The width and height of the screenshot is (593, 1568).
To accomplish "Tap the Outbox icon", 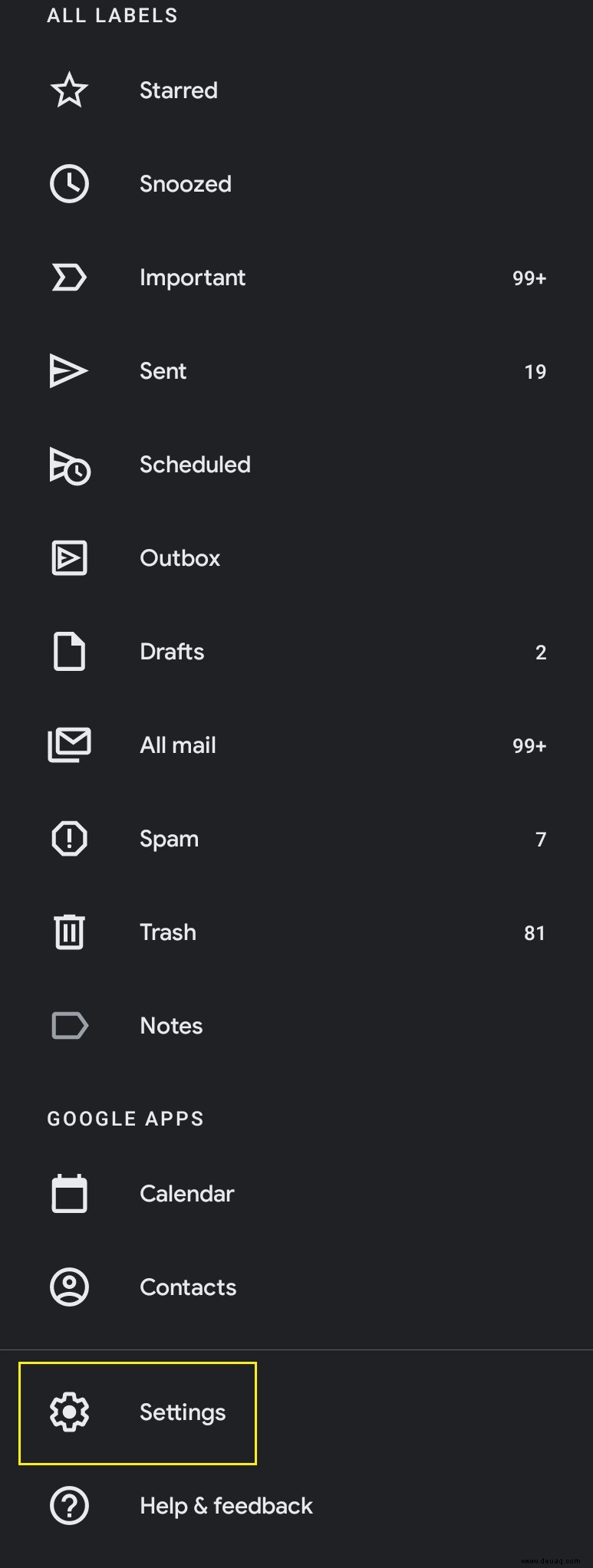I will click(69, 558).
